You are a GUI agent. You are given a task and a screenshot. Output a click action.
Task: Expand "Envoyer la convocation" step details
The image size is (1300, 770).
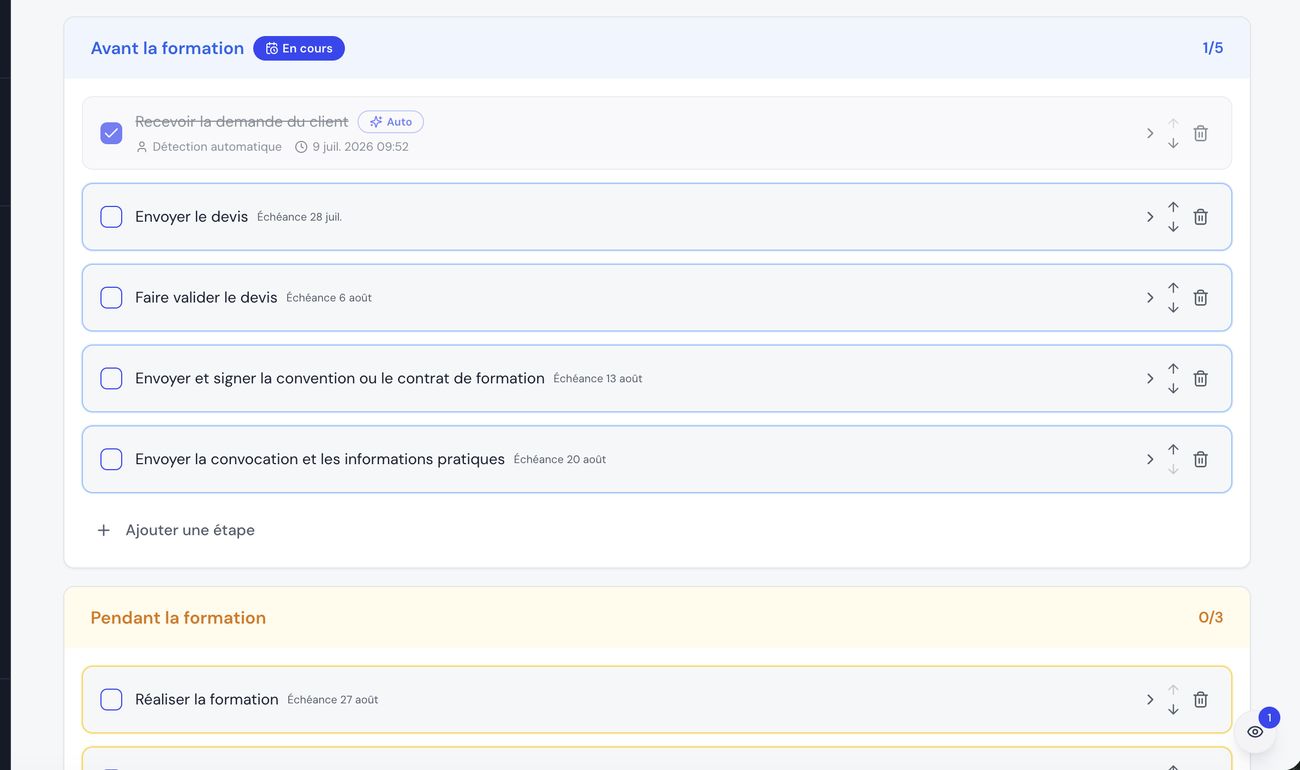coord(1150,460)
